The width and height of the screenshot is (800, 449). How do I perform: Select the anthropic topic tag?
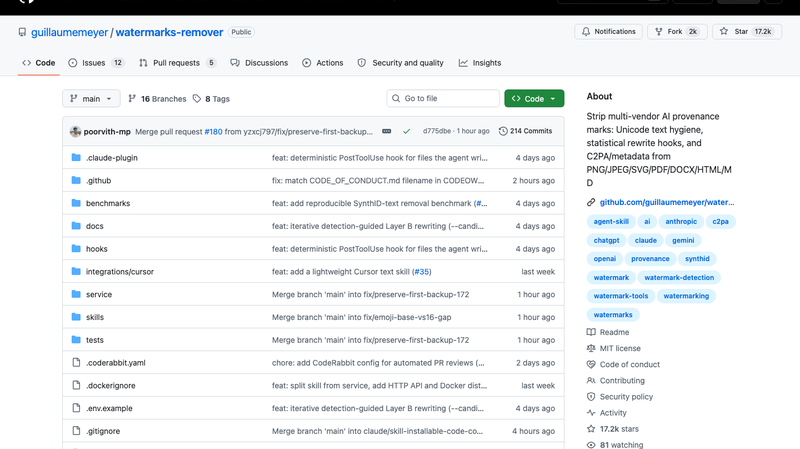681,221
